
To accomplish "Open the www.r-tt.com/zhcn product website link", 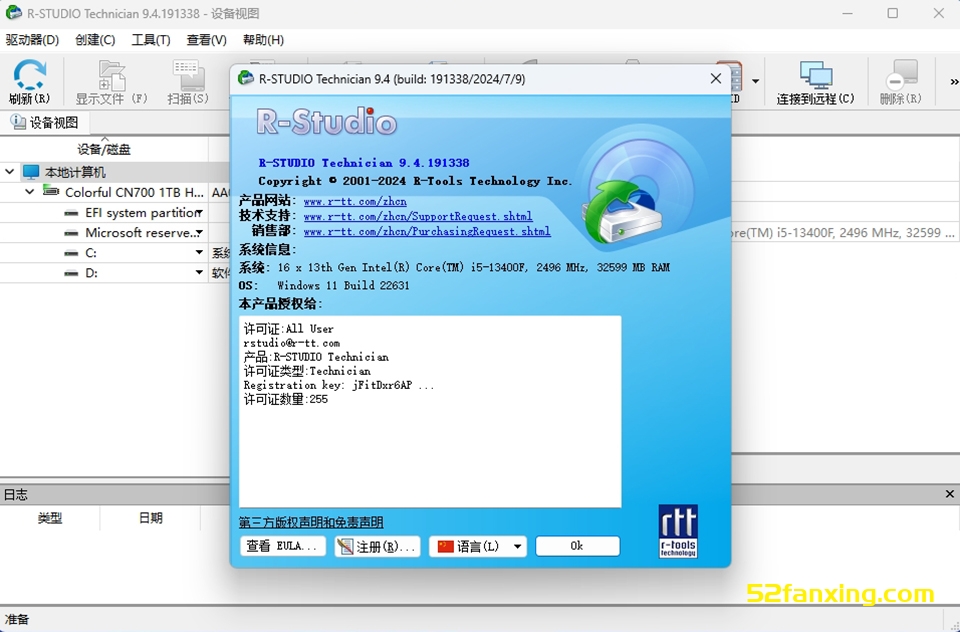I will point(355,201).
